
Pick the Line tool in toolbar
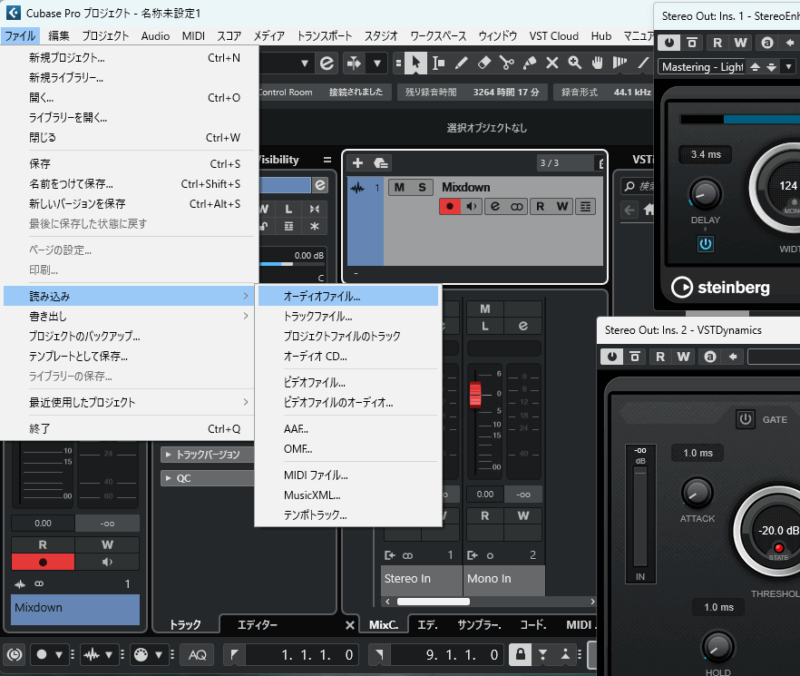coord(643,63)
